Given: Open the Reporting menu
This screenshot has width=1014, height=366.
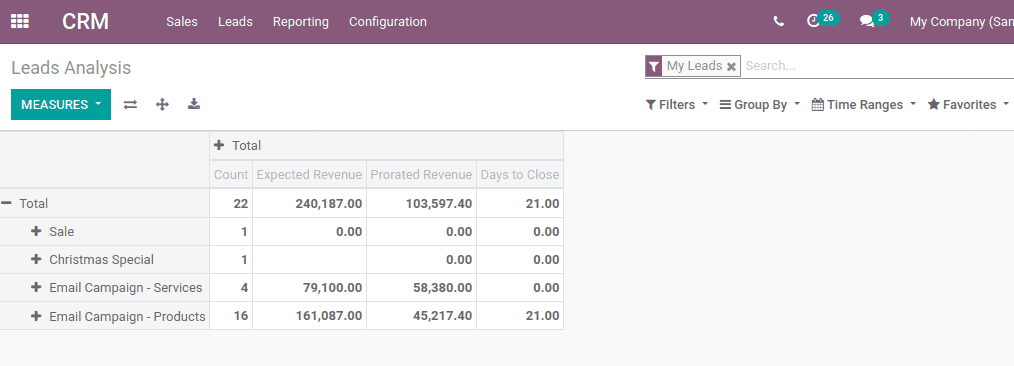Looking at the screenshot, I should (x=301, y=21).
